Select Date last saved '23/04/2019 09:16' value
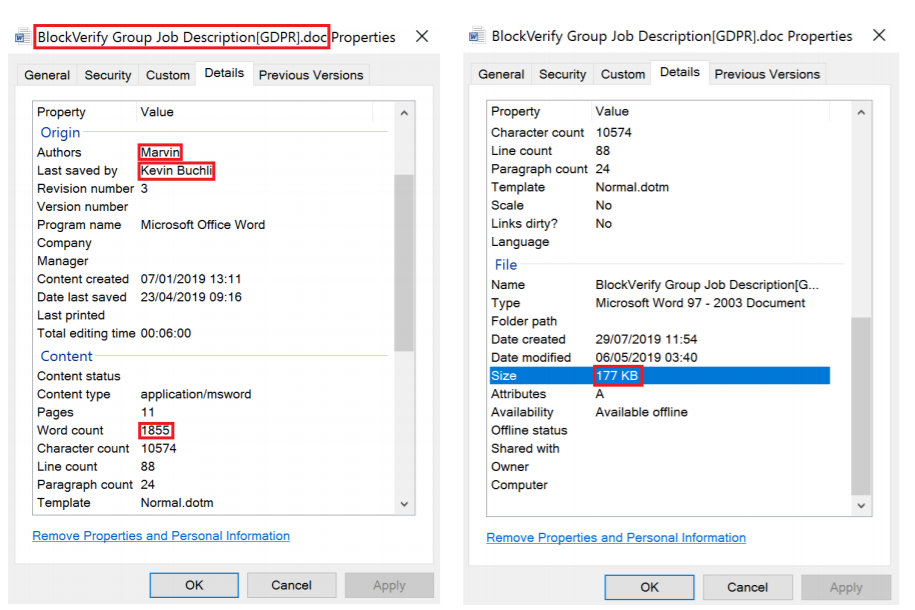The height and width of the screenshot is (610, 915). pyautogui.click(x=191, y=297)
